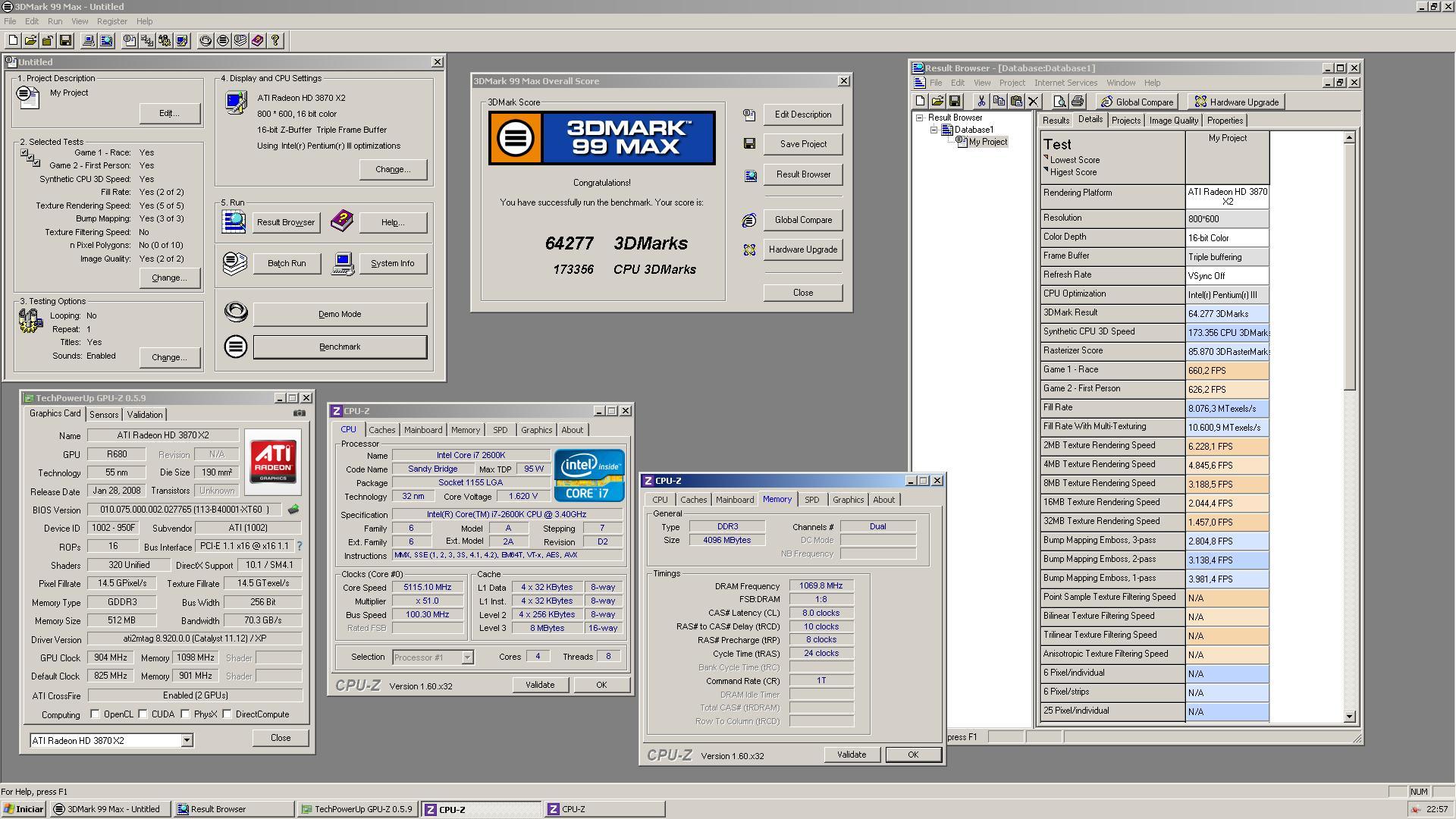This screenshot has width=1456, height=819.
Task: Click Change... button under Display and CPU Settings
Action: (393, 169)
